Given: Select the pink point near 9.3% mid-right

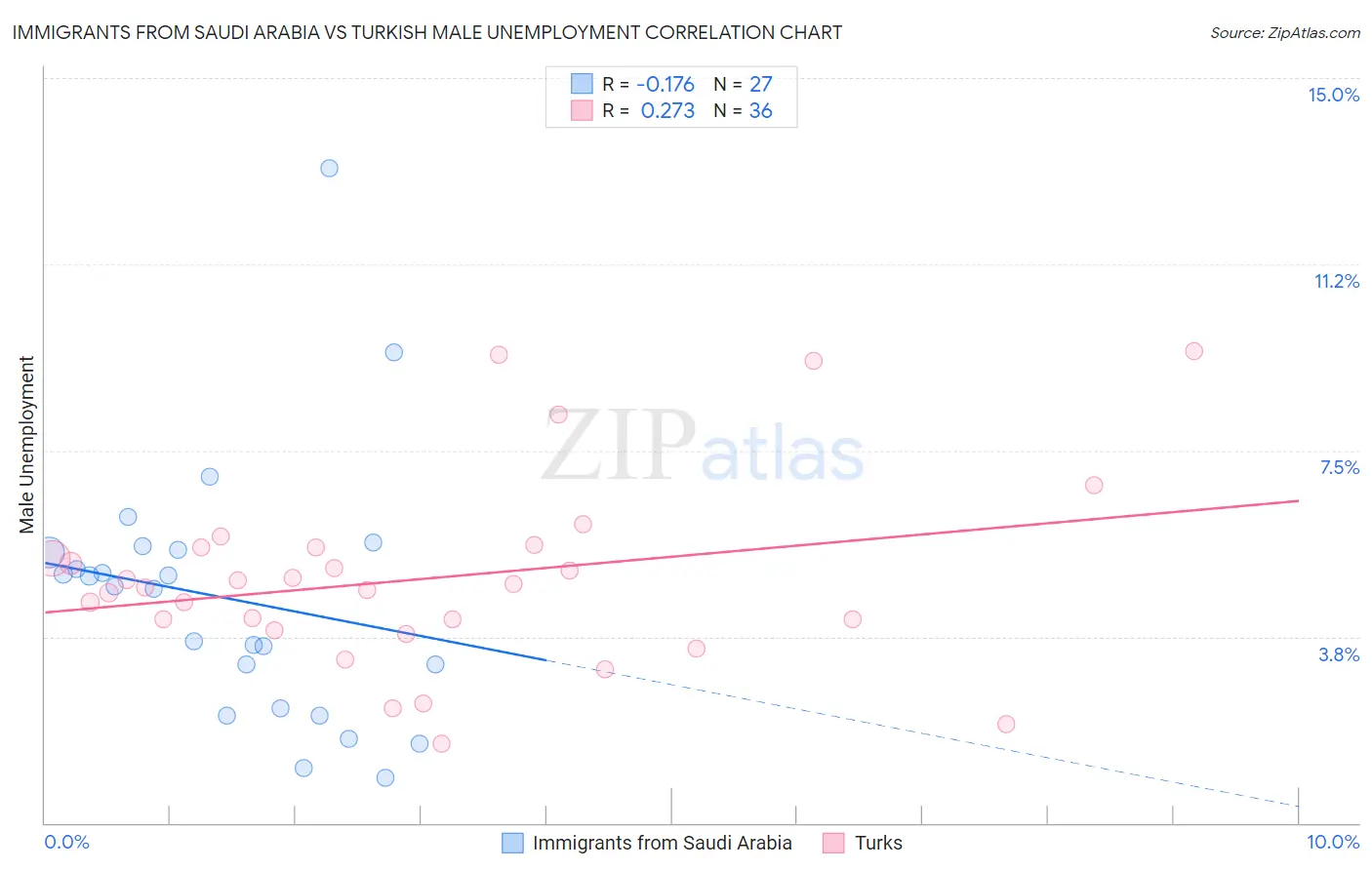Looking at the screenshot, I should click(814, 361).
